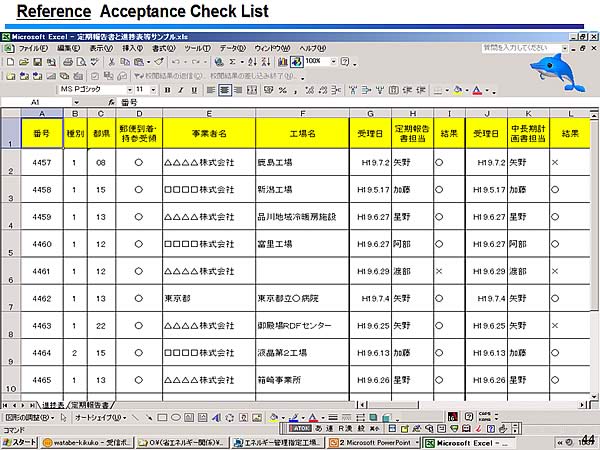
Task: Click the Line Color icon in Drawing toolbar
Action: [x=294, y=417]
